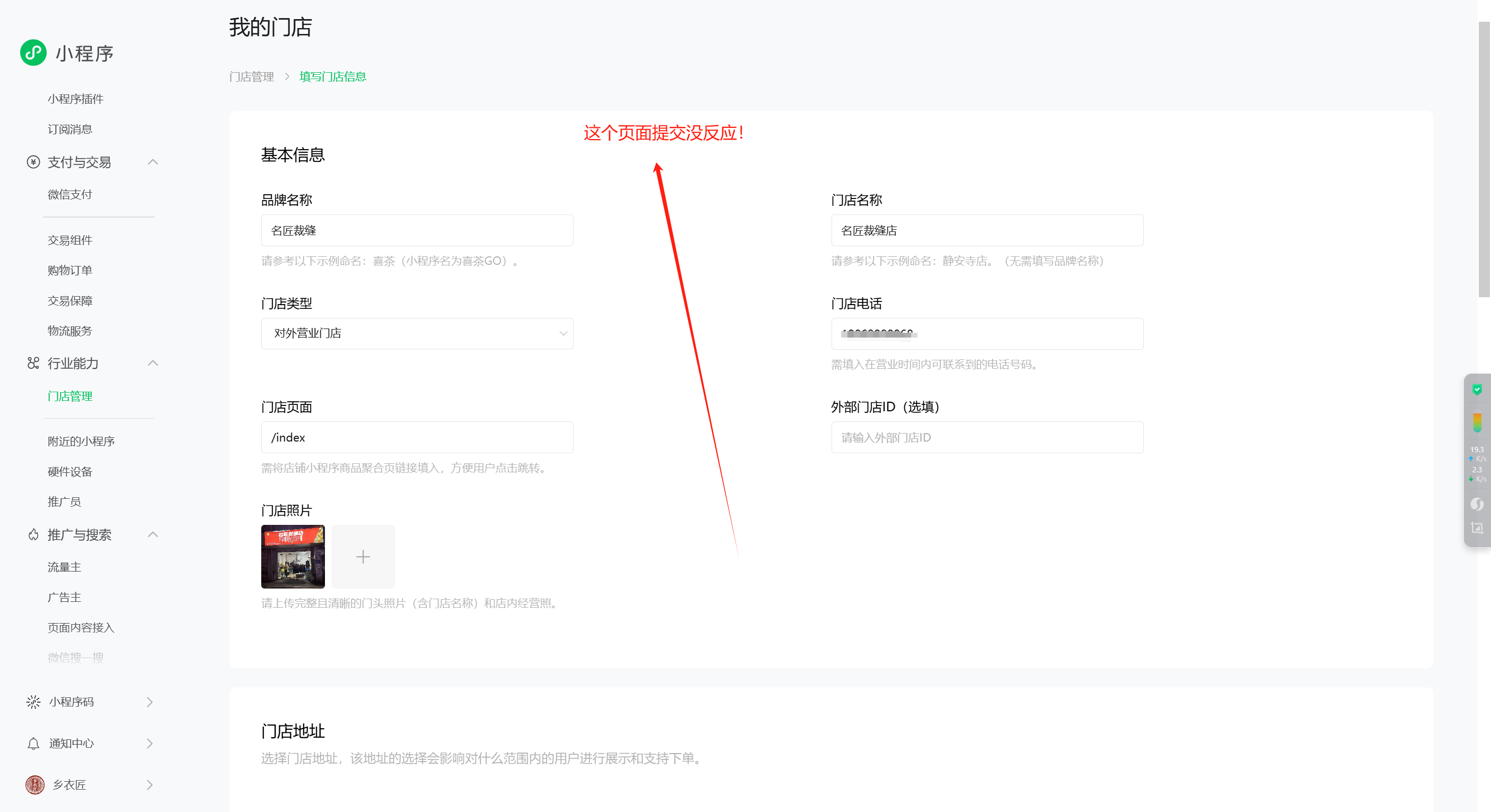This screenshot has height=812, width=1491.
Task: Collapse the 支付与交易 menu section
Action: 153,162
